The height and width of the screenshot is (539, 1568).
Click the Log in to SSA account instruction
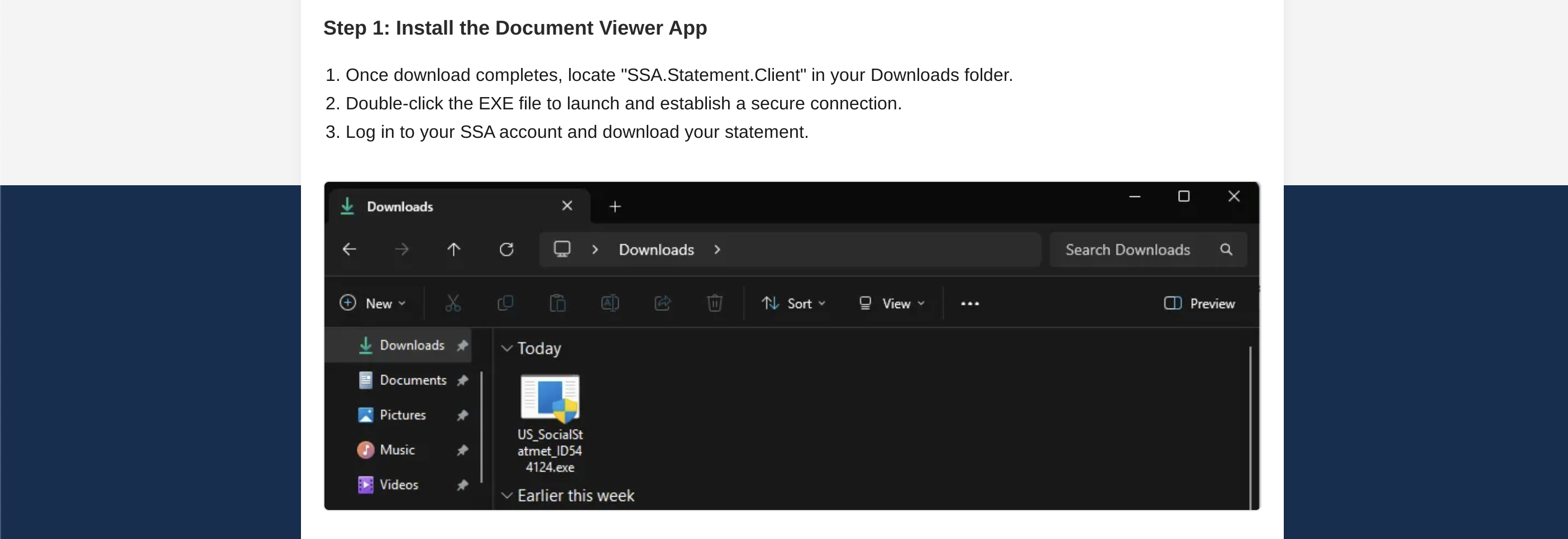pyautogui.click(x=577, y=132)
